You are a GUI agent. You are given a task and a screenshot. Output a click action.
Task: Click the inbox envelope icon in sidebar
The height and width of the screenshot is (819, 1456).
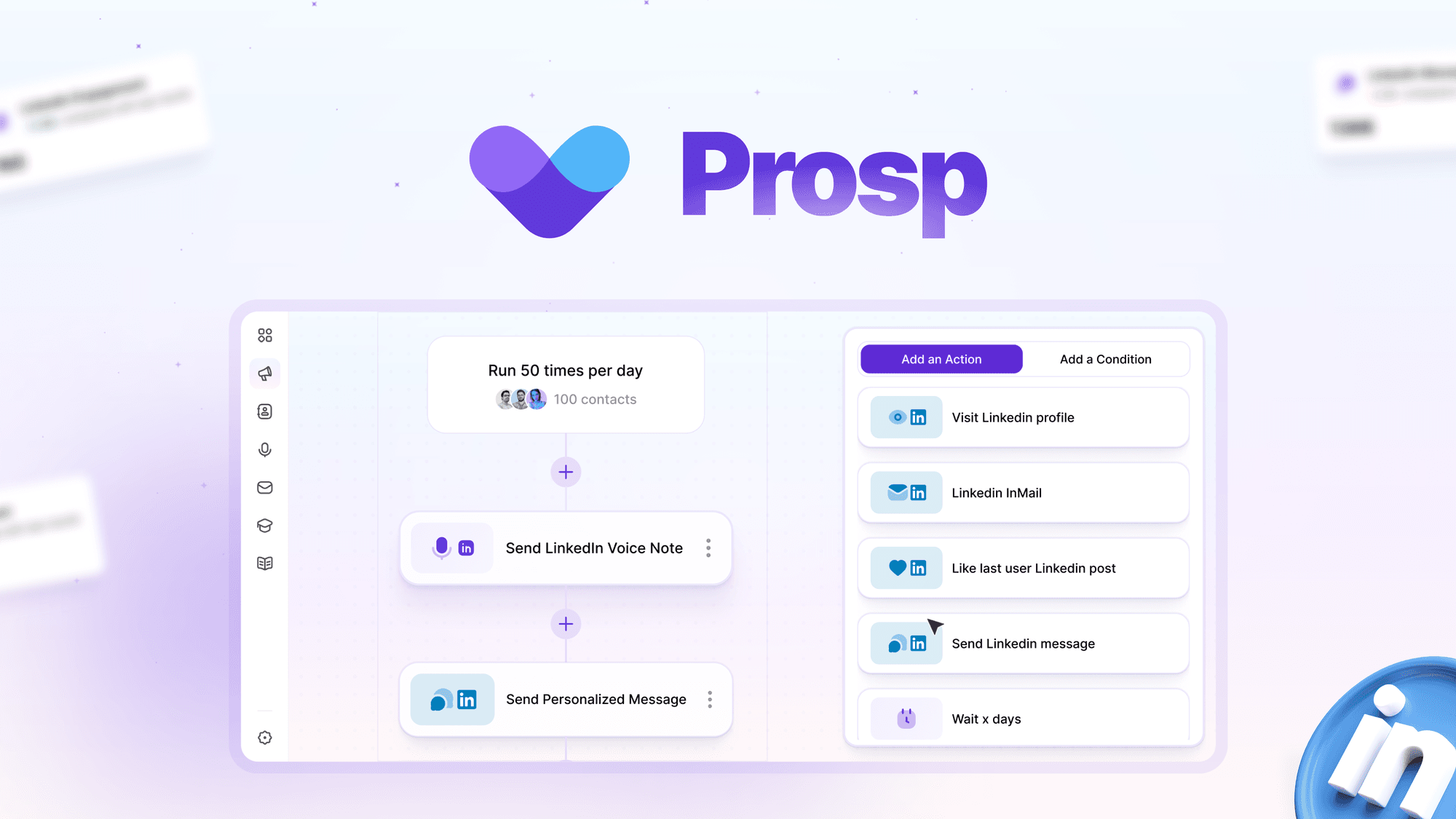264,487
